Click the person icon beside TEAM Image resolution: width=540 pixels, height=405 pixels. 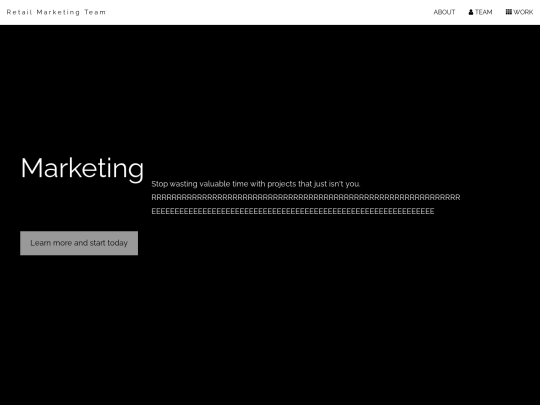471,12
